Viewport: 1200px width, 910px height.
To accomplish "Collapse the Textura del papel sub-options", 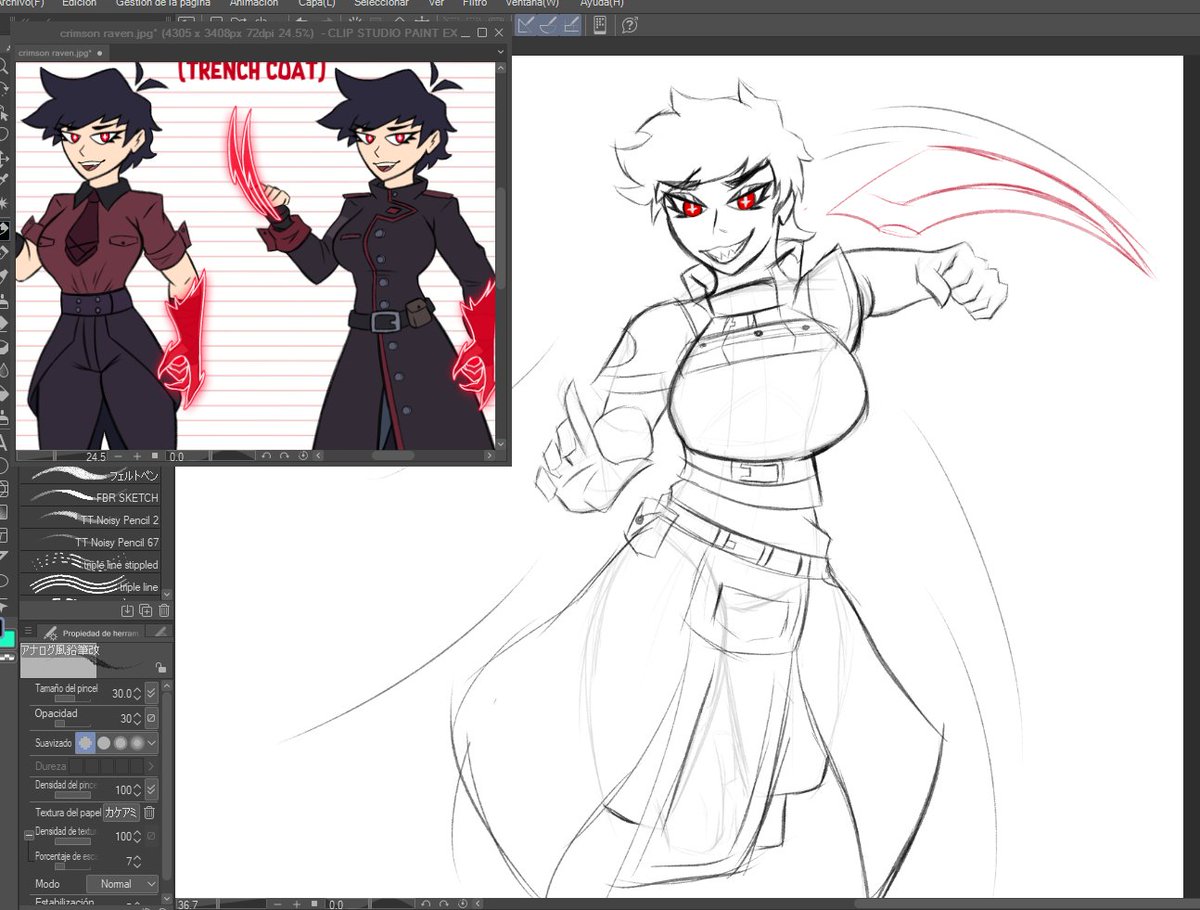I will [28, 836].
